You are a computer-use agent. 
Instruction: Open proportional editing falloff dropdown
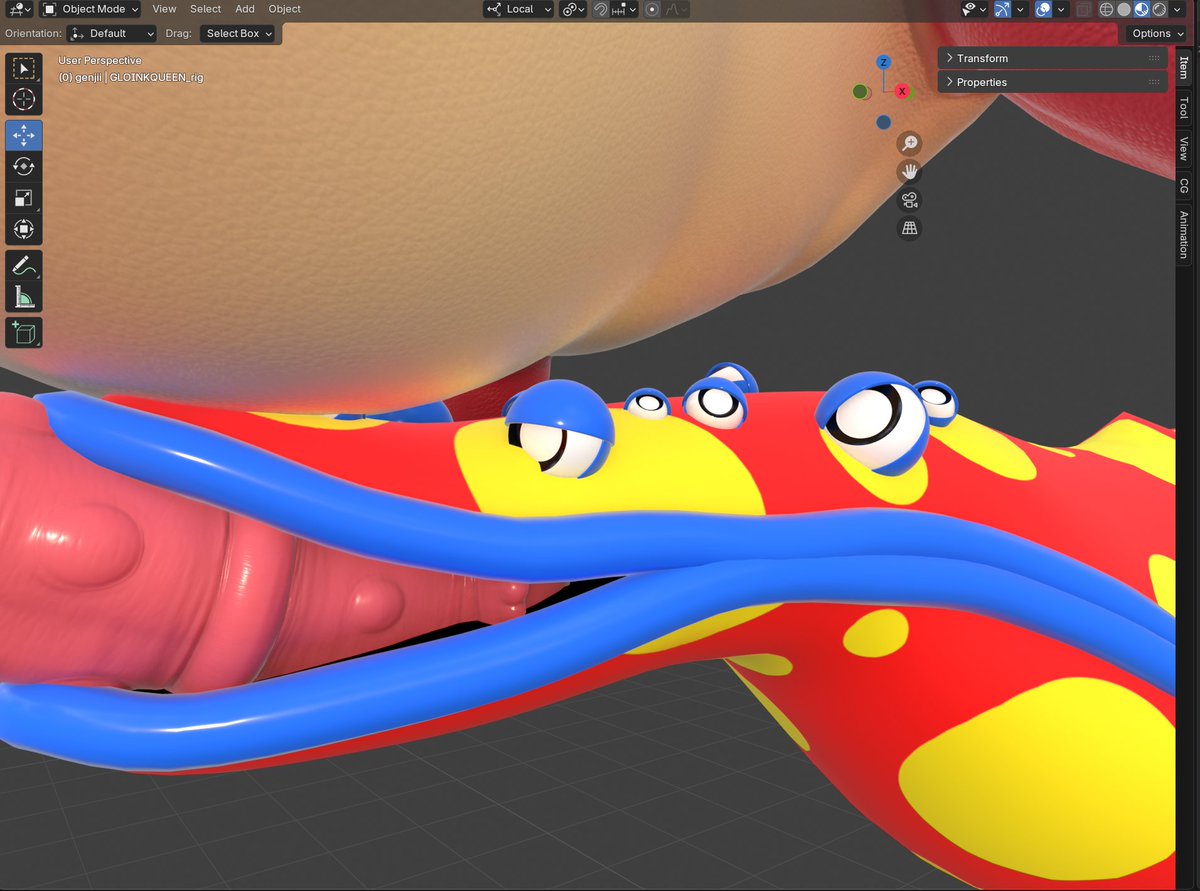tap(677, 9)
